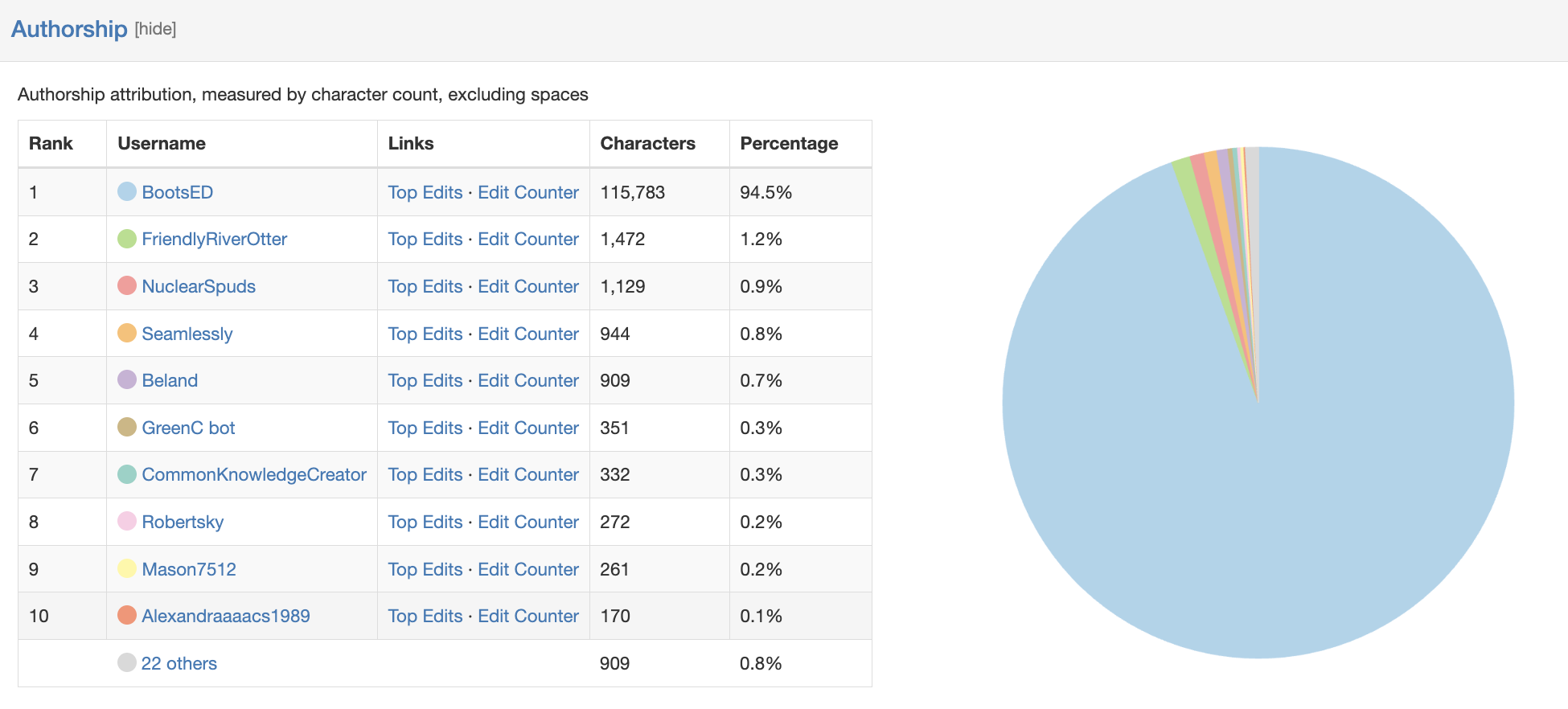Click the green FriendlyRiverOtter color dot
Image resolution: width=1568 pixels, height=709 pixels.
click(127, 239)
